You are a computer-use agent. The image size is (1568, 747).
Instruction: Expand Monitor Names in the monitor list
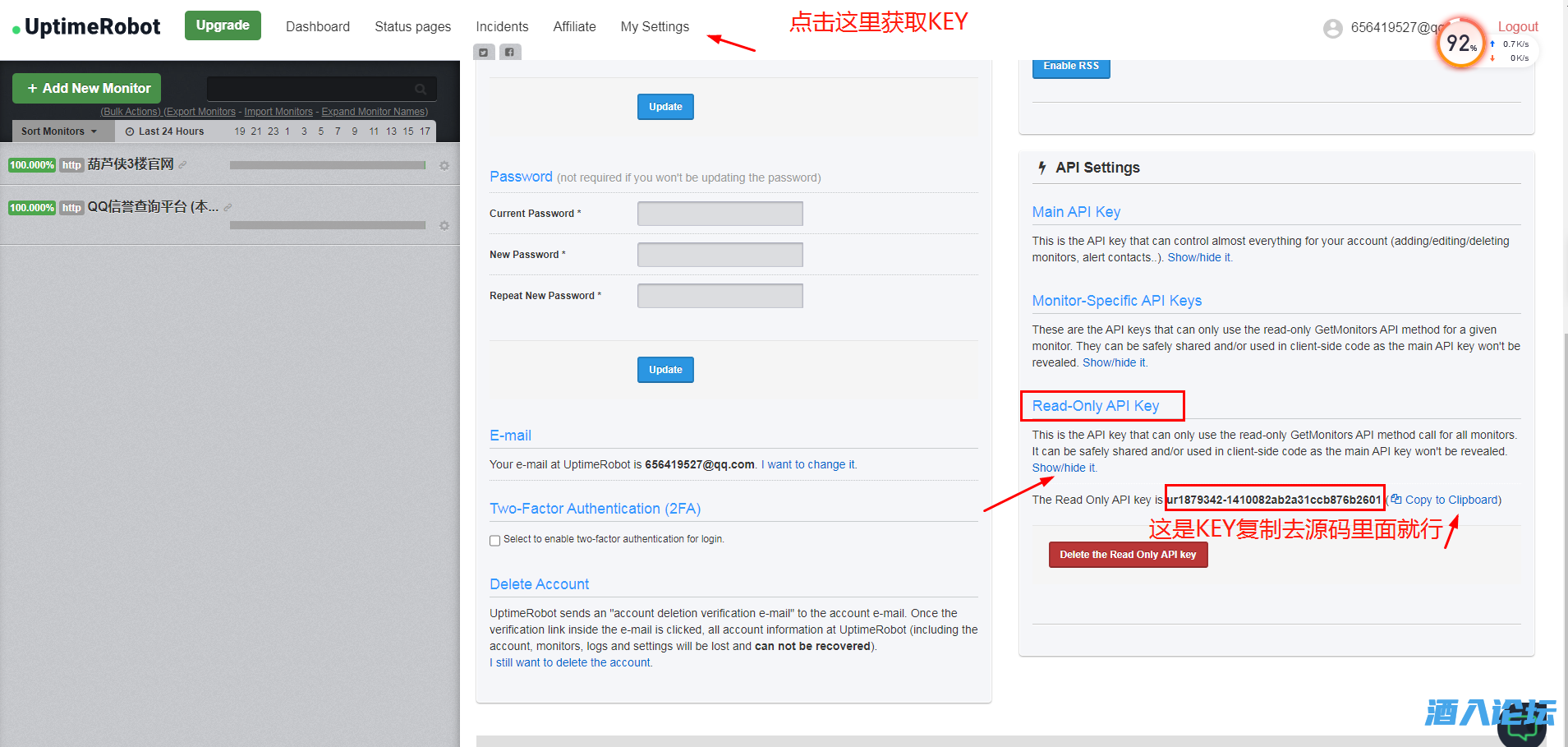coord(374,112)
